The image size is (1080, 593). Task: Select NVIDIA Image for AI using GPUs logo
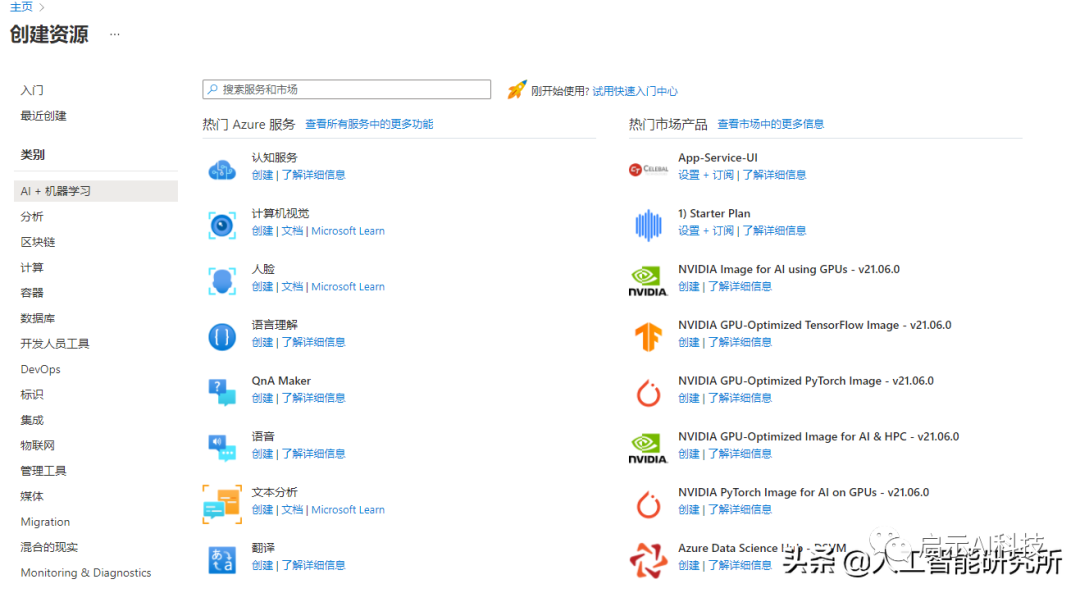[648, 281]
